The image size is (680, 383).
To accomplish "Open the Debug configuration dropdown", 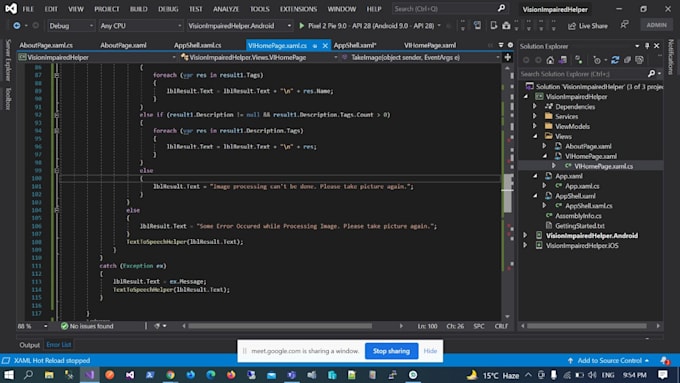I will pyautogui.click(x=71, y=26).
